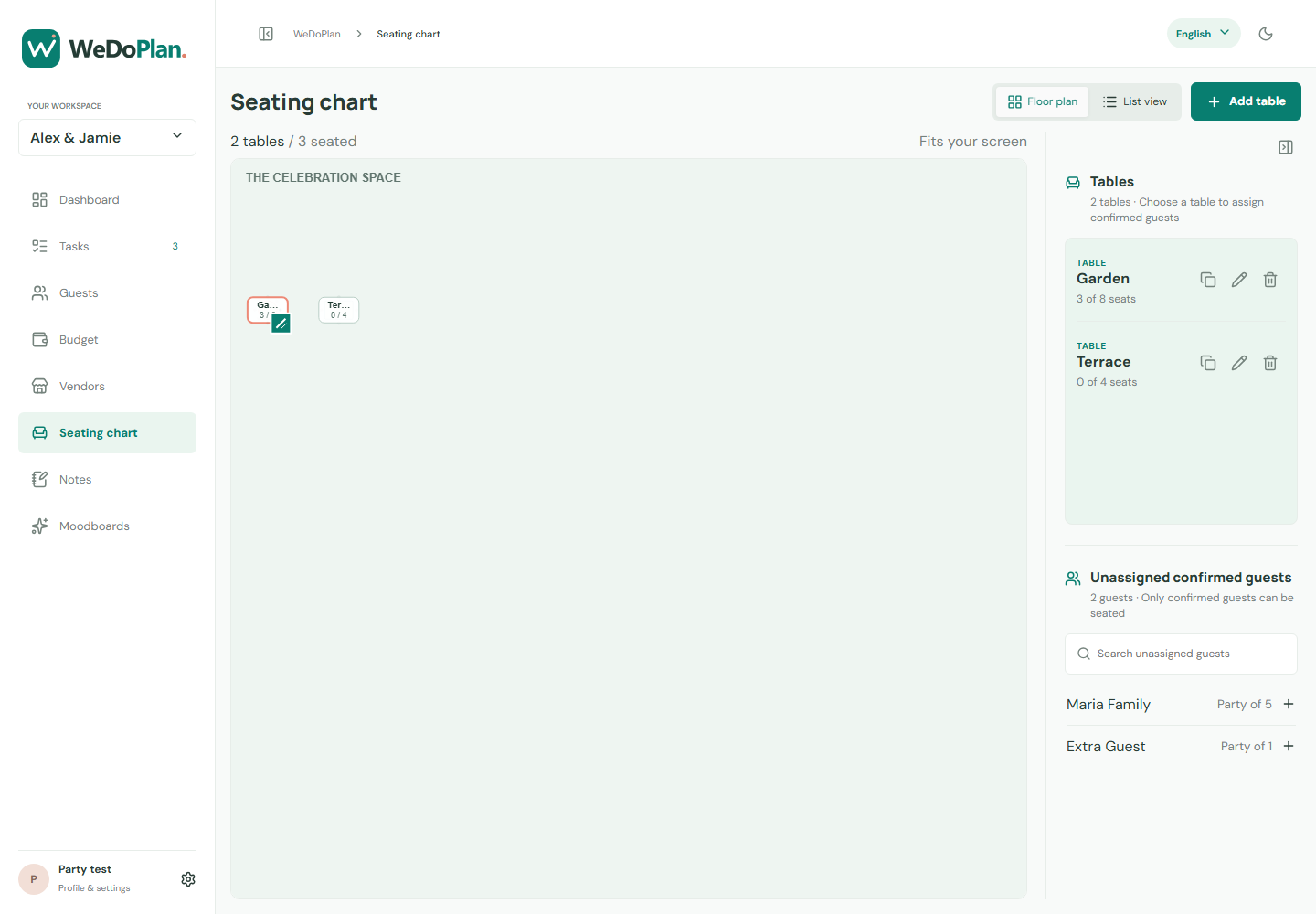Click the WeDoPlan logo

(x=104, y=48)
